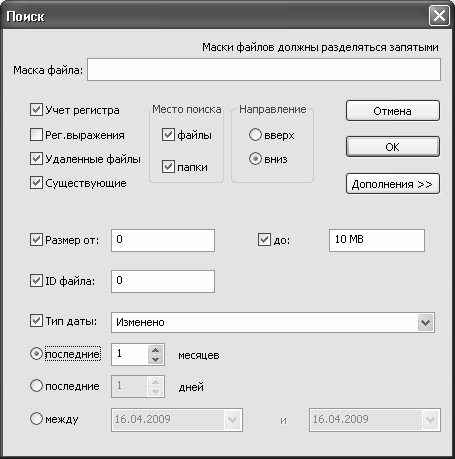Uncheck the Удаленные файлы checkbox
This screenshot has height=459, width=455.
click(x=36, y=159)
